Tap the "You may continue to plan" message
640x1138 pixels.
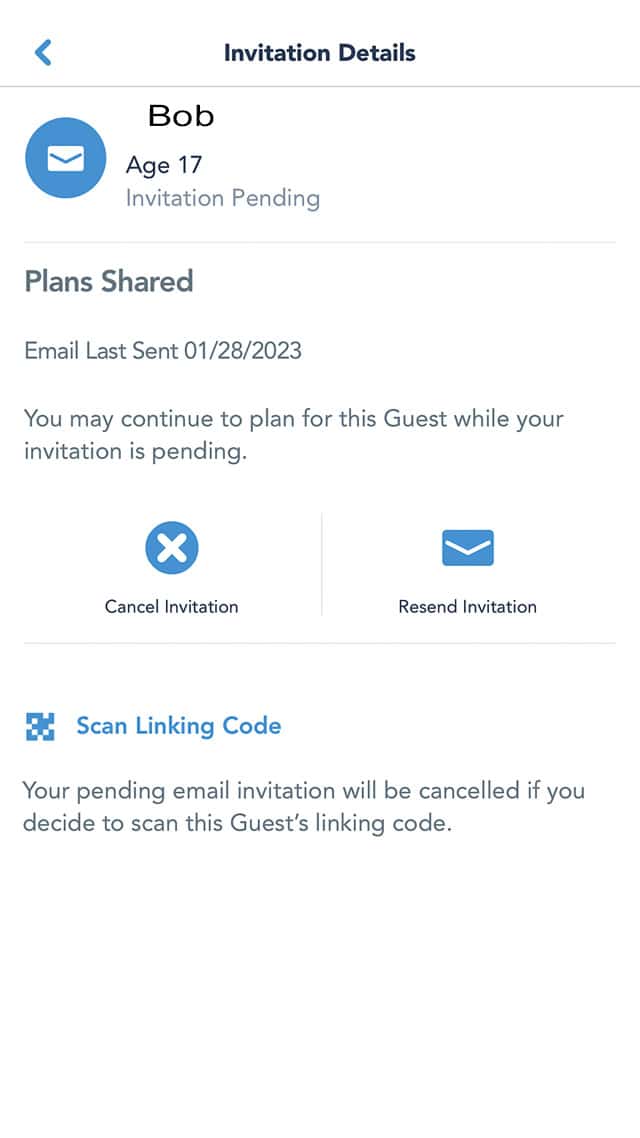click(x=294, y=435)
